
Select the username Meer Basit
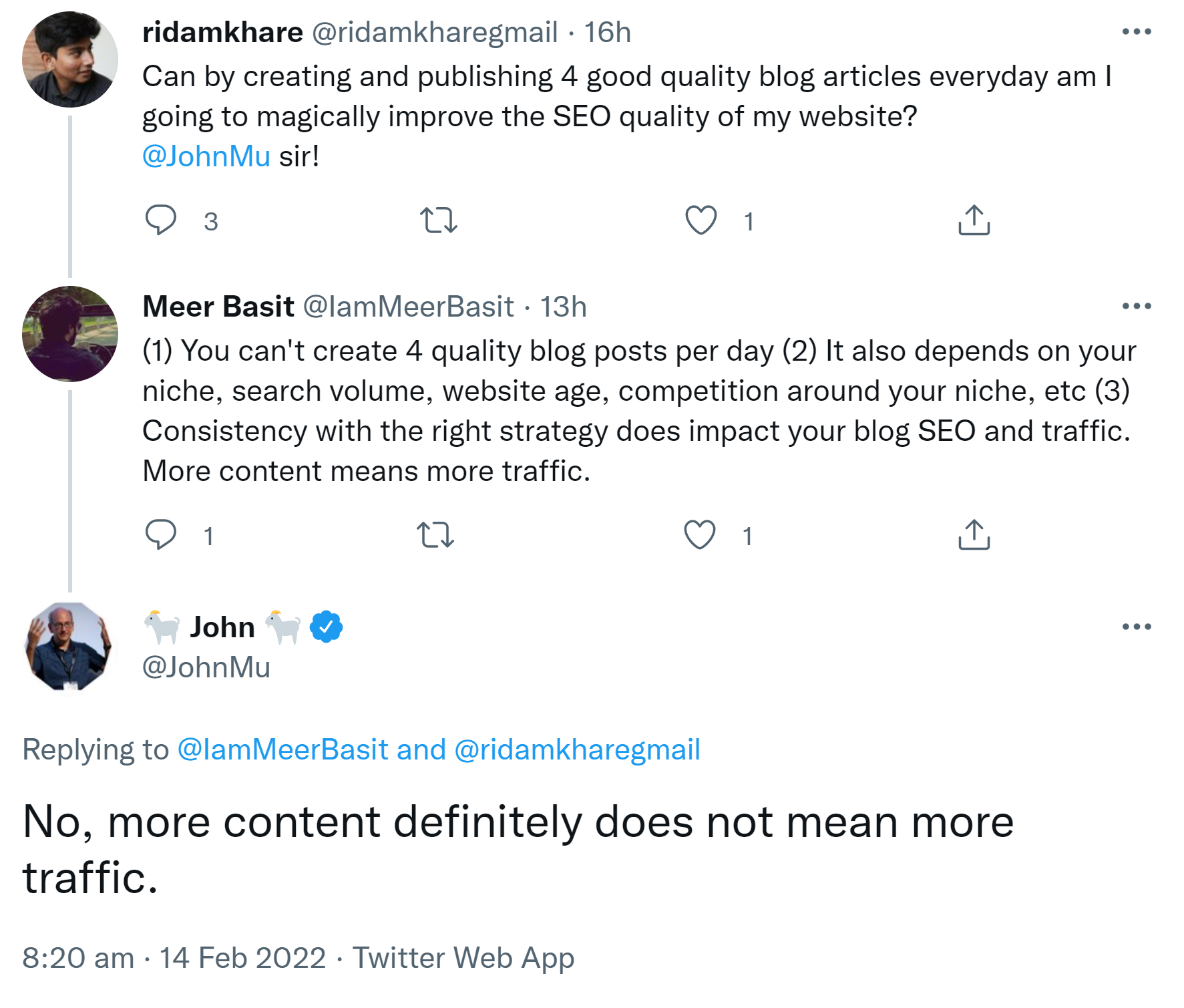pyautogui.click(x=218, y=306)
